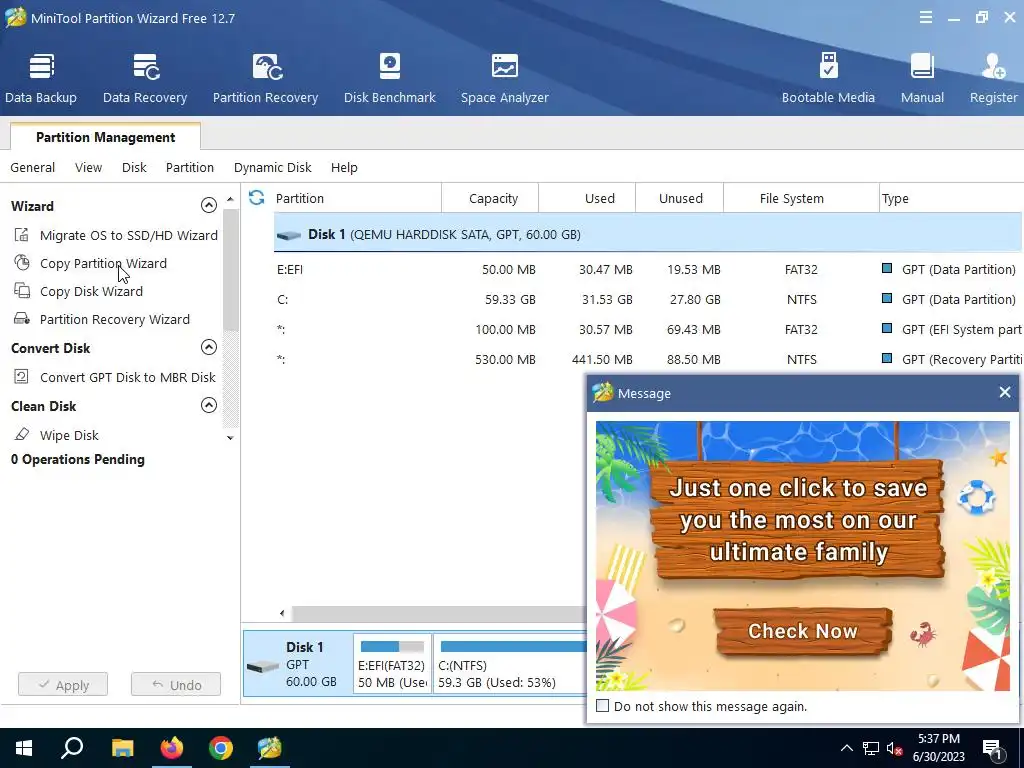Open File Explorer from the taskbar

[122, 748]
